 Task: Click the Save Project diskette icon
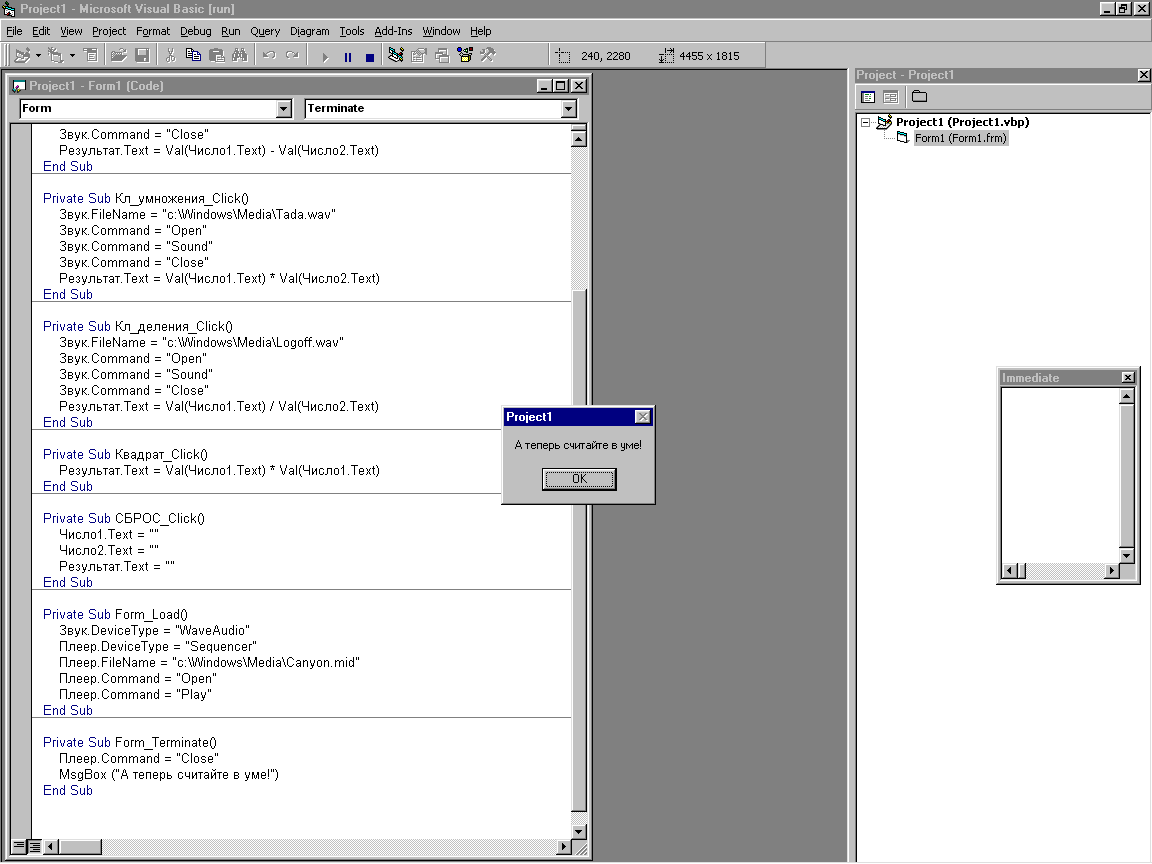pyautogui.click(x=142, y=55)
